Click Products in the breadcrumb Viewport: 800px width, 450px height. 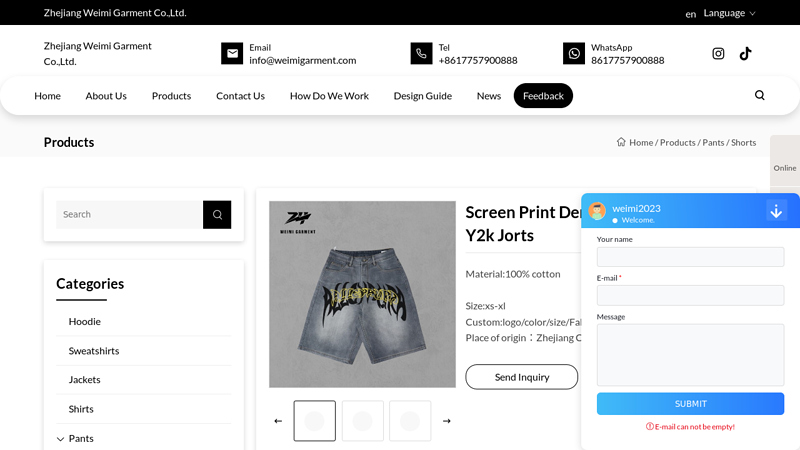tap(678, 142)
